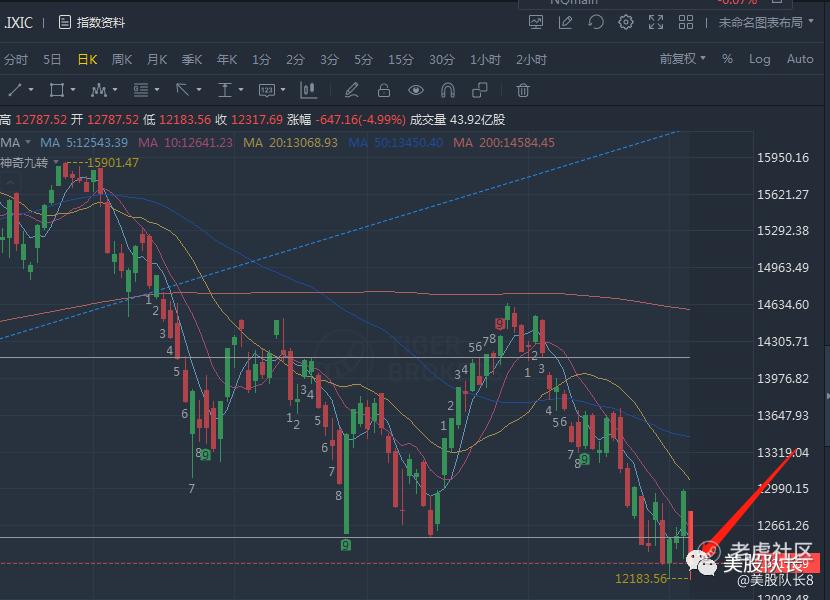Select the pencil freehand drawing tool
This screenshot has width=830, height=600.
tap(351, 90)
